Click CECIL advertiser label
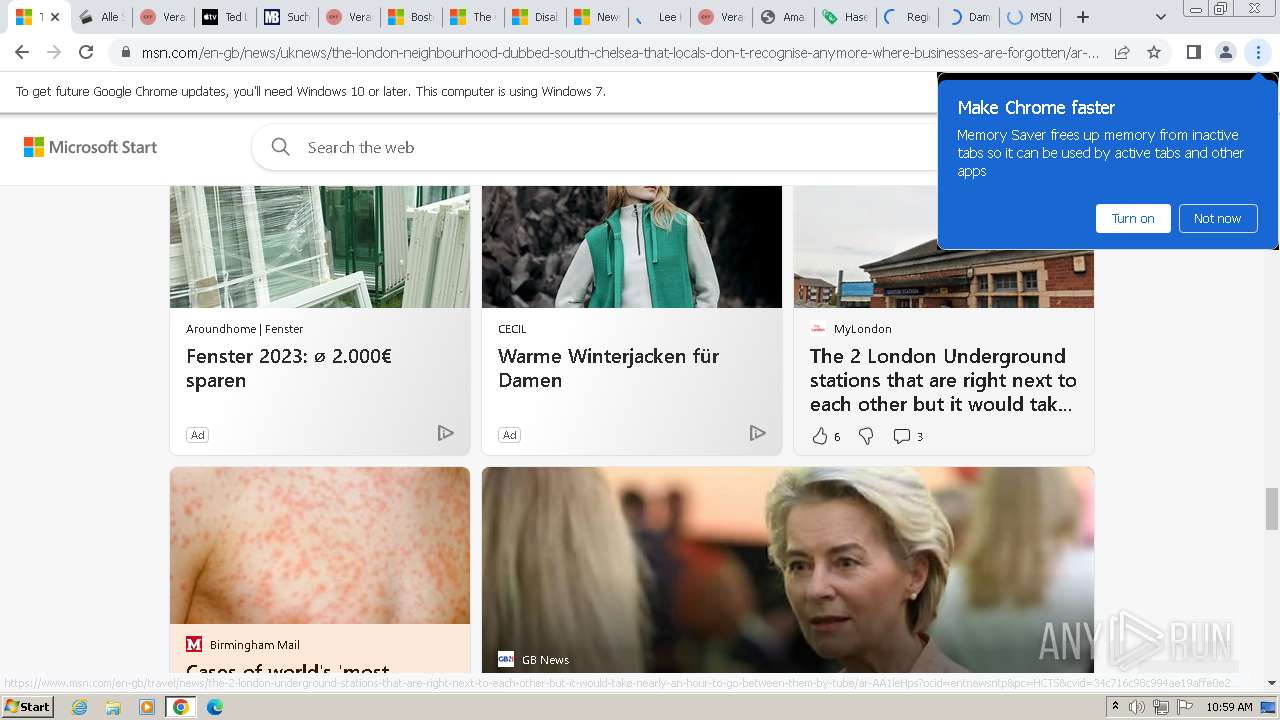Viewport: 1280px width, 720px height. coord(512,329)
